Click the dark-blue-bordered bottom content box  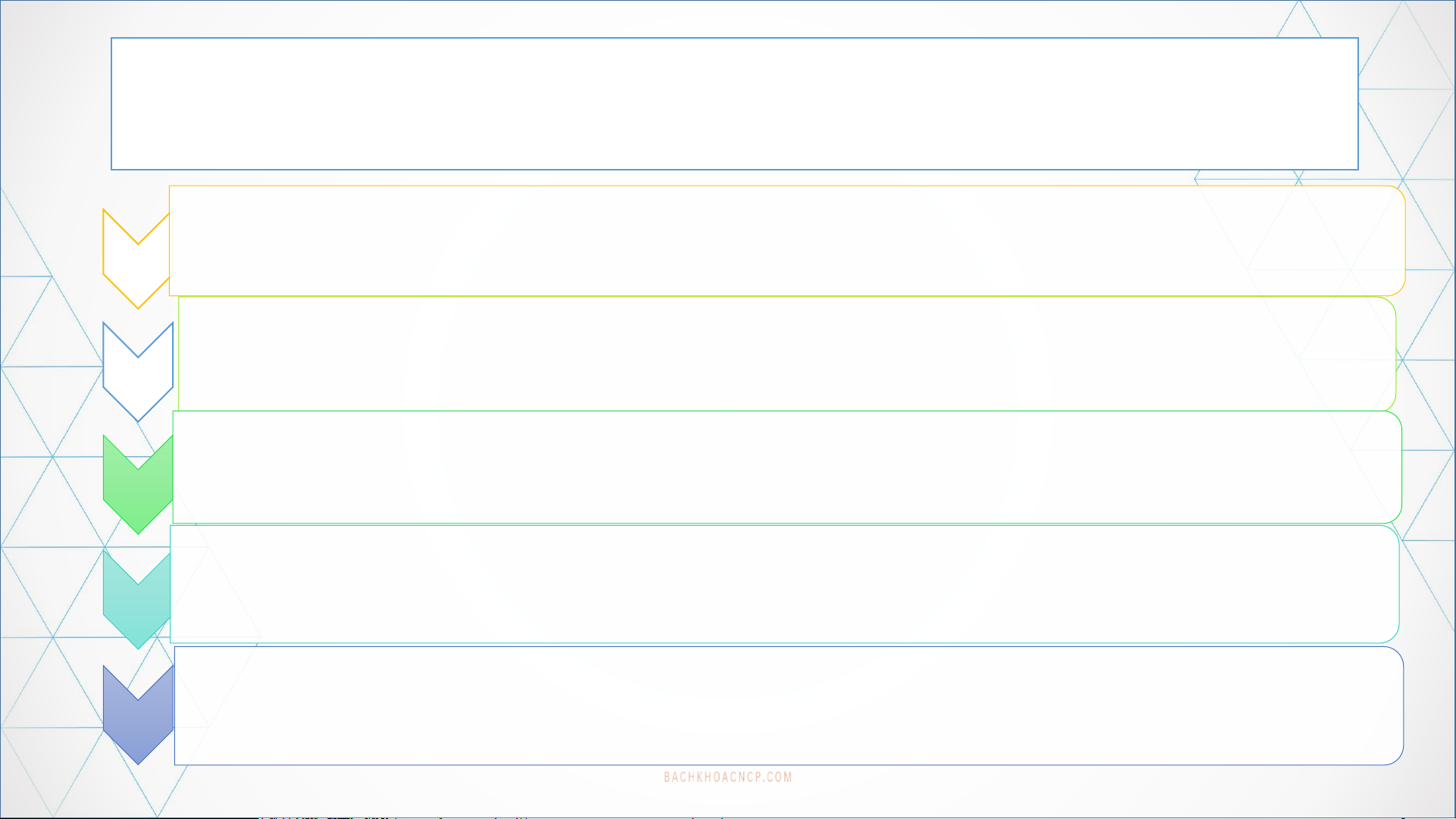(789, 705)
